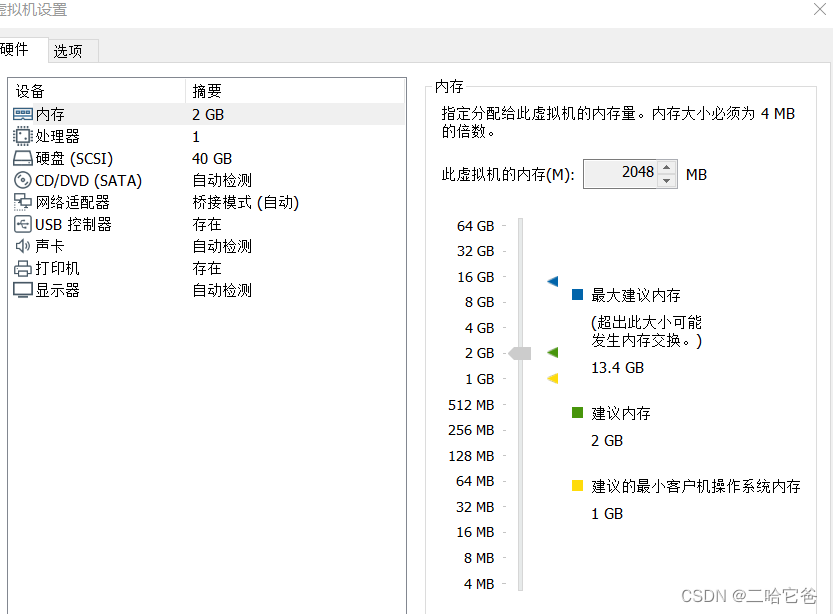Click the processor icon in device list
833x614 pixels.
click(x=23, y=137)
